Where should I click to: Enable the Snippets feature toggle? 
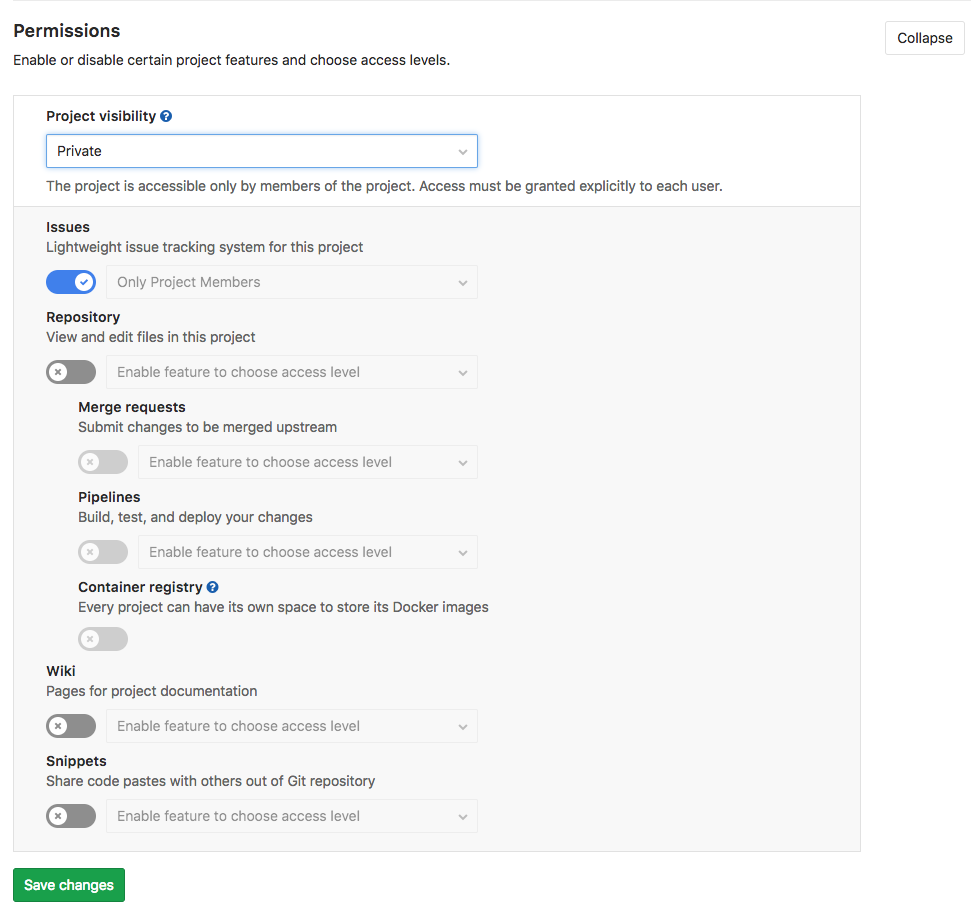coord(71,815)
